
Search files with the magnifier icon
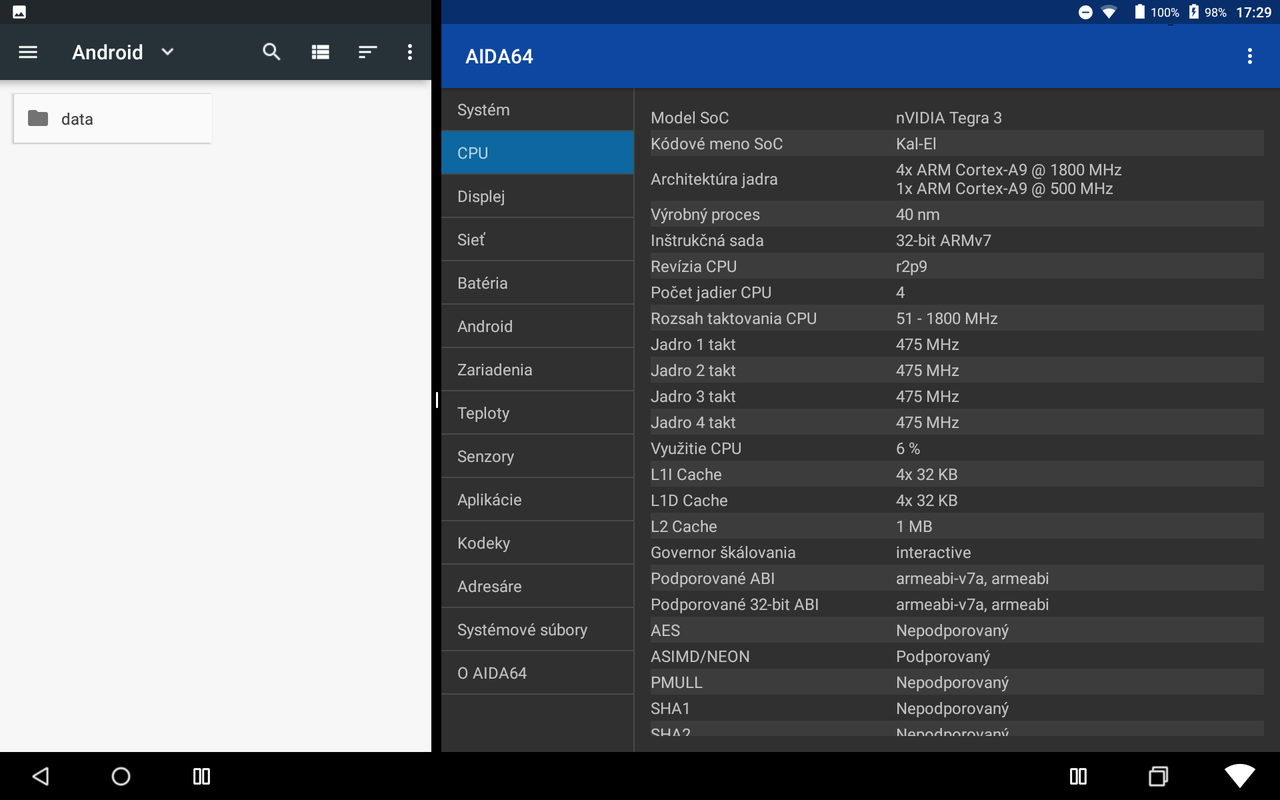coord(271,52)
